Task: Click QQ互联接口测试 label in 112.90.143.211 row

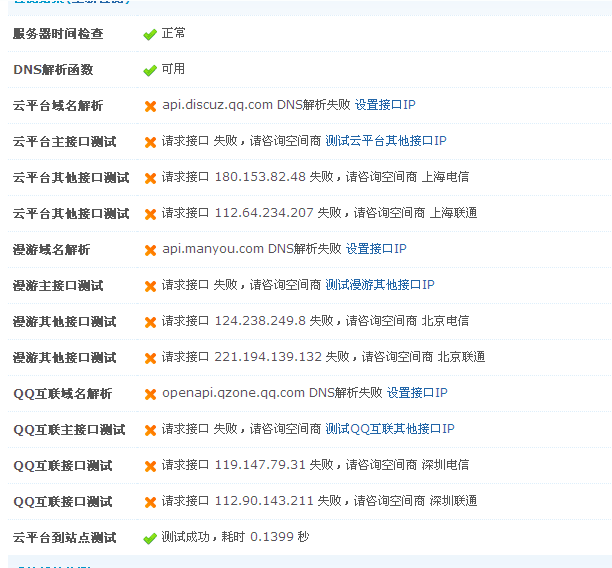Action: [63, 502]
